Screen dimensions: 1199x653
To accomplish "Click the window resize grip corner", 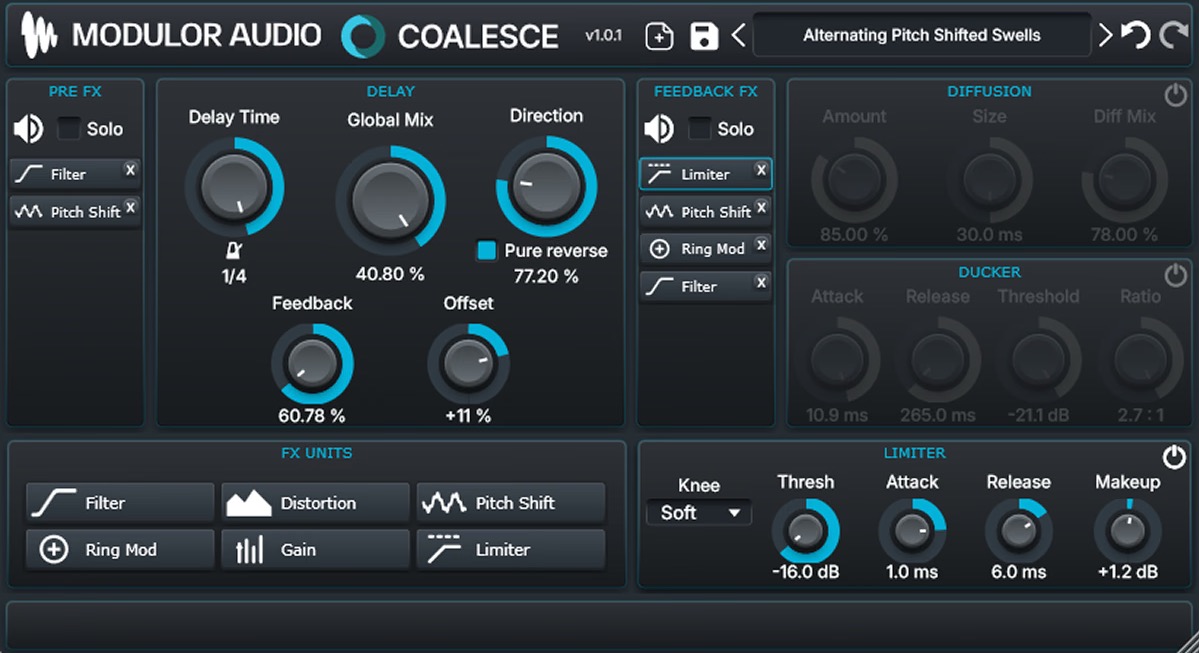I will (x=1189, y=644).
